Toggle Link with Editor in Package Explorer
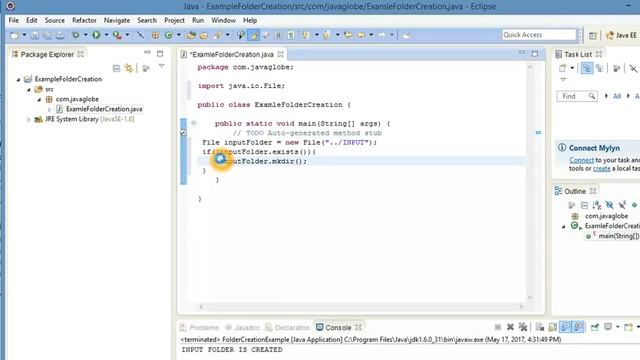Image resolution: width=640 pixels, height=360 pixels. pyautogui.click(x=129, y=68)
